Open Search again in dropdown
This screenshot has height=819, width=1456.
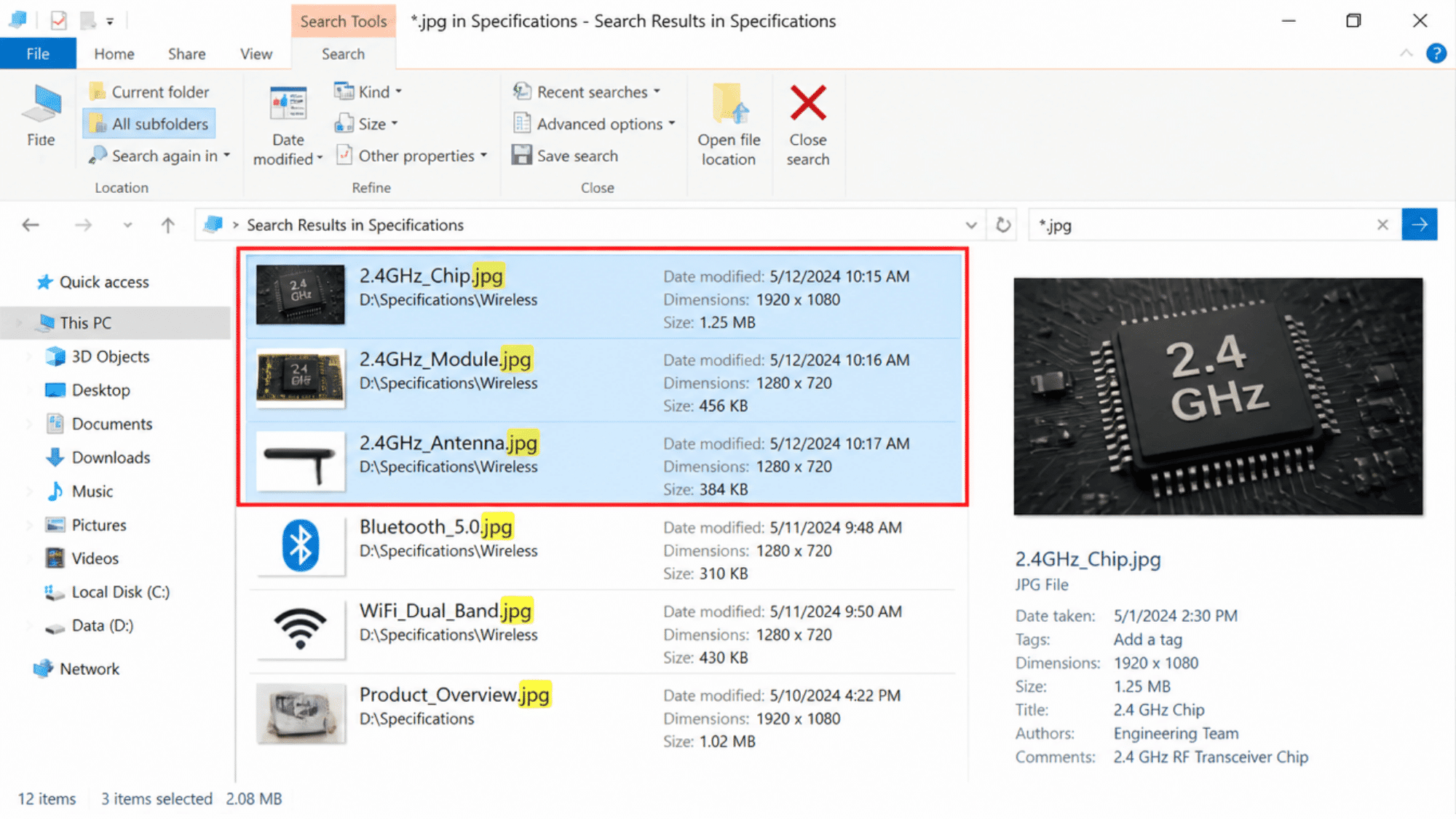159,156
